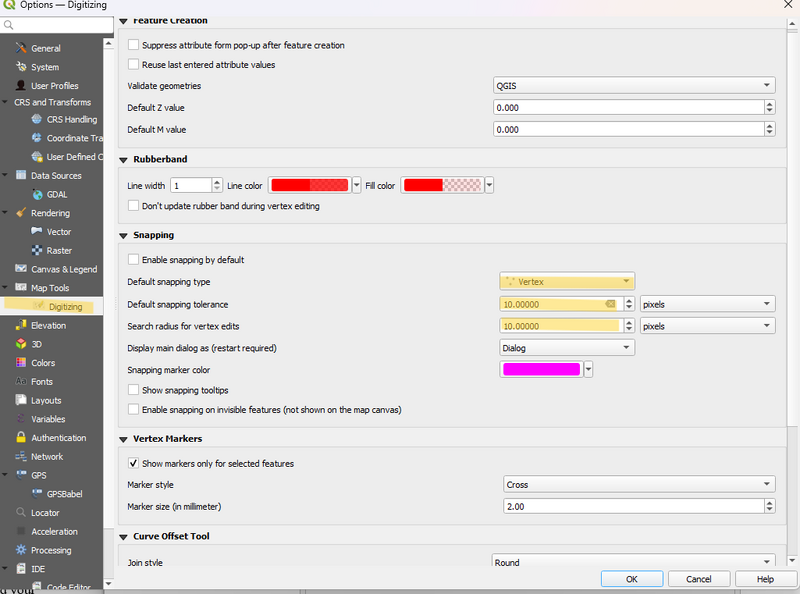Open search radius units dropdown

(x=708, y=326)
